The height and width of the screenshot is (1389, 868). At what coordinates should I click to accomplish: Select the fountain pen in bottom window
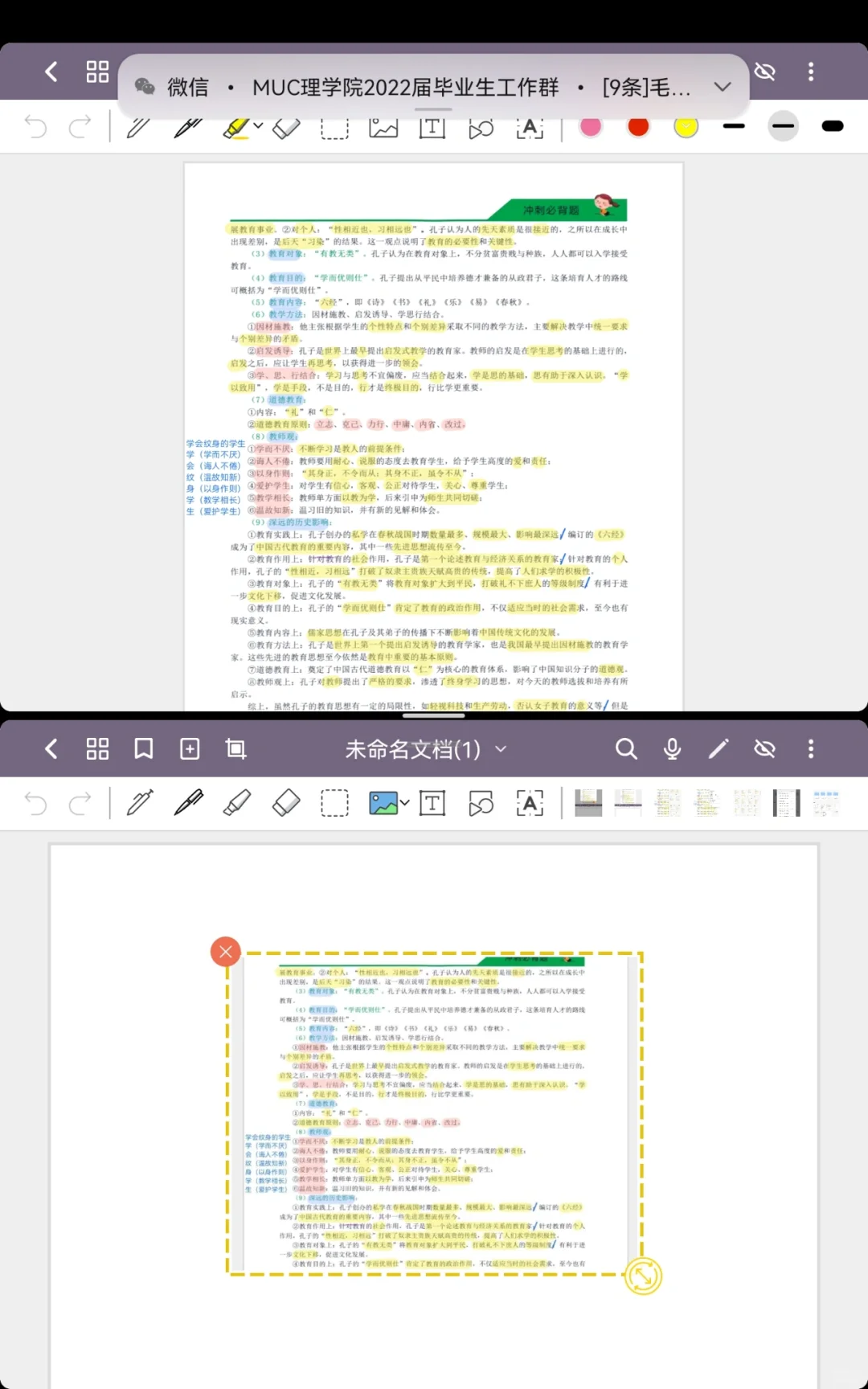click(x=188, y=803)
